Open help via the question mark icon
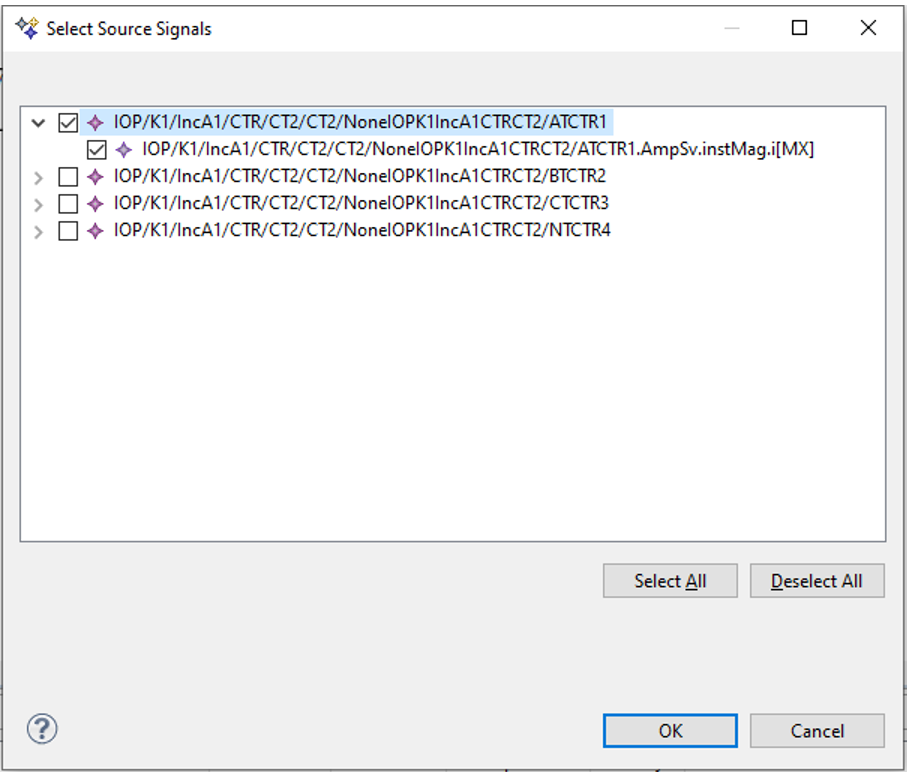The width and height of the screenshot is (907, 772). (42, 728)
